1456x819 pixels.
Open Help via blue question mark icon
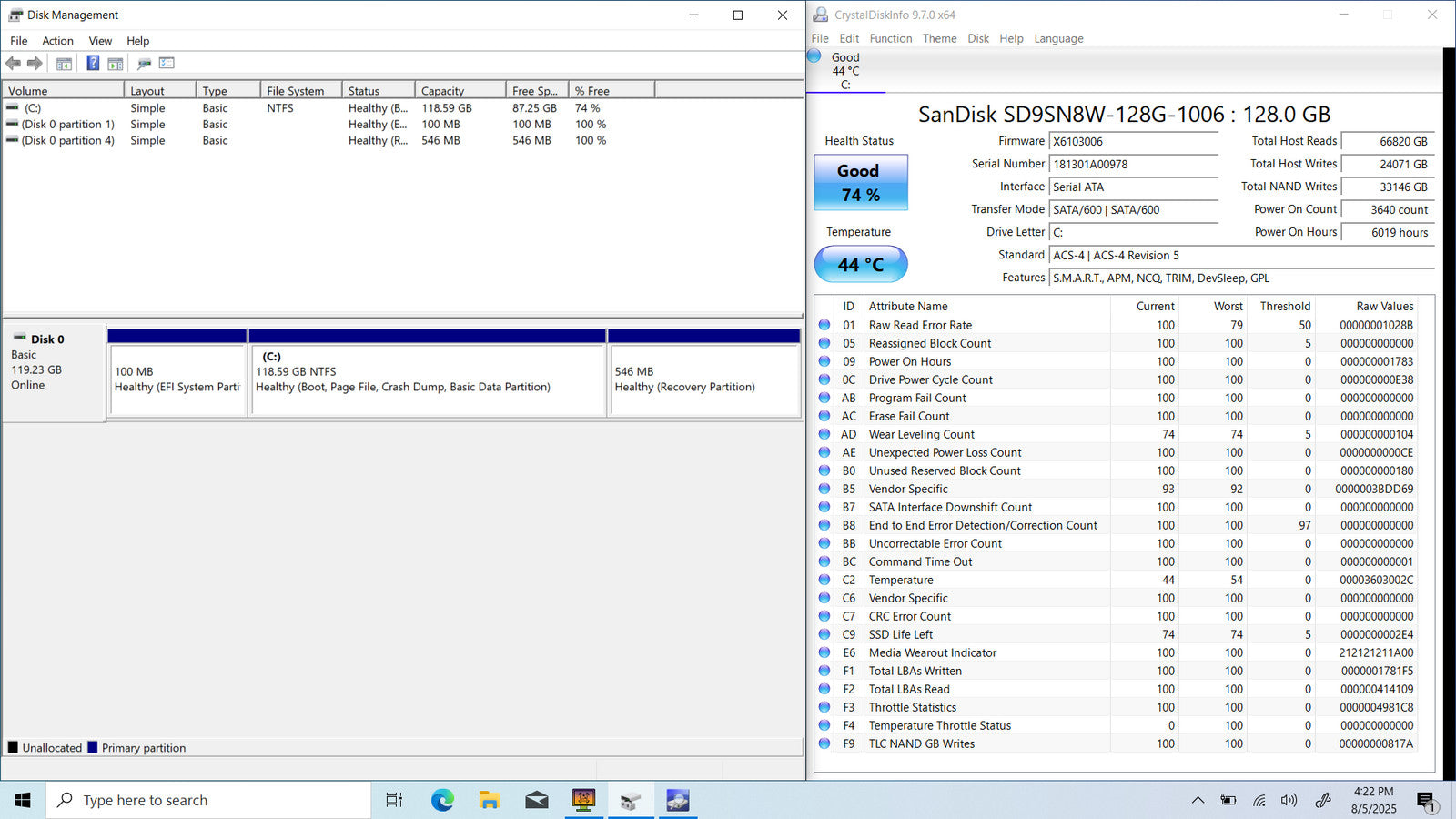click(93, 63)
